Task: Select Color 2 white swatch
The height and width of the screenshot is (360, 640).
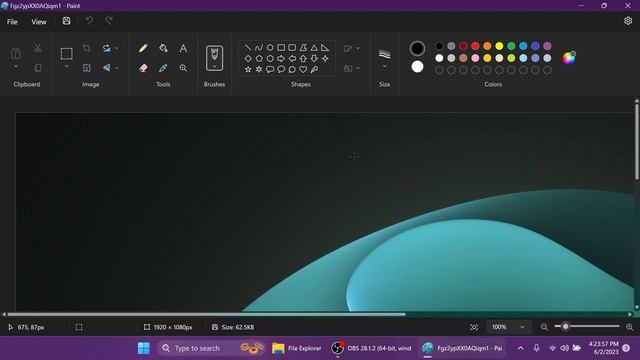Action: (x=417, y=67)
